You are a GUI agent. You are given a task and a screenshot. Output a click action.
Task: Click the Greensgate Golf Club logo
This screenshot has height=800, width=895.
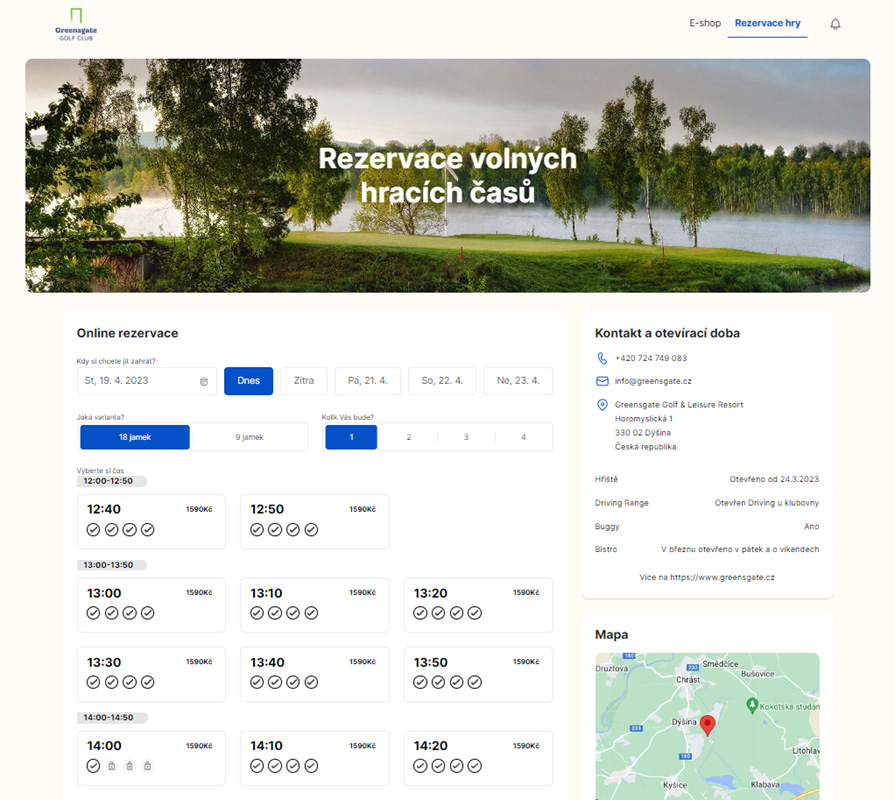coord(76,24)
